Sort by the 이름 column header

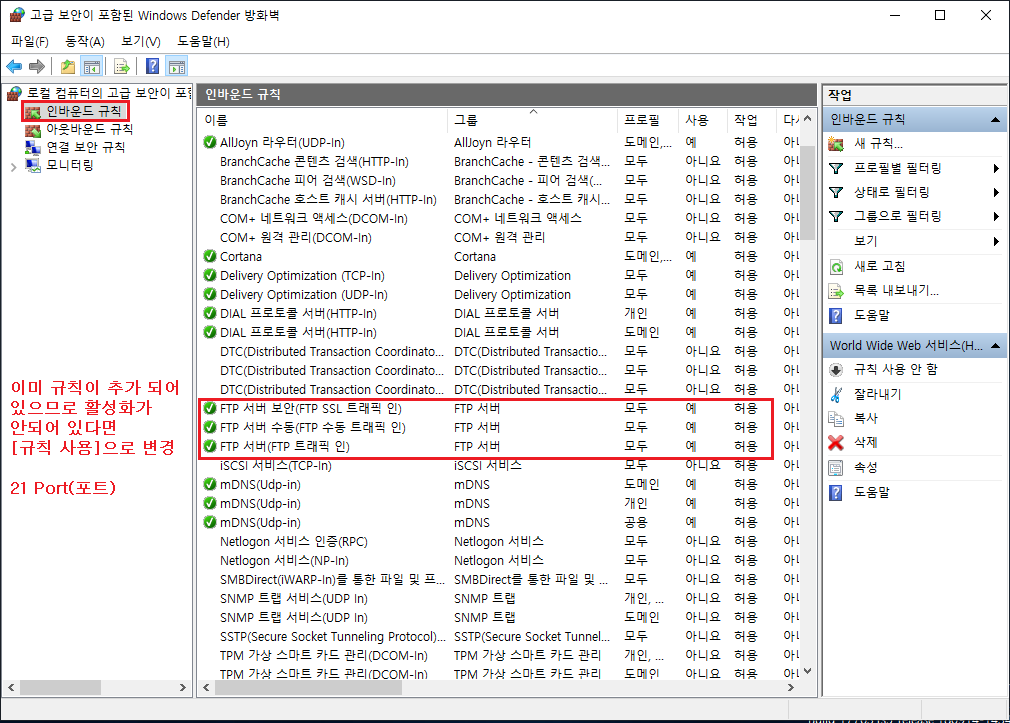[x=323, y=120]
